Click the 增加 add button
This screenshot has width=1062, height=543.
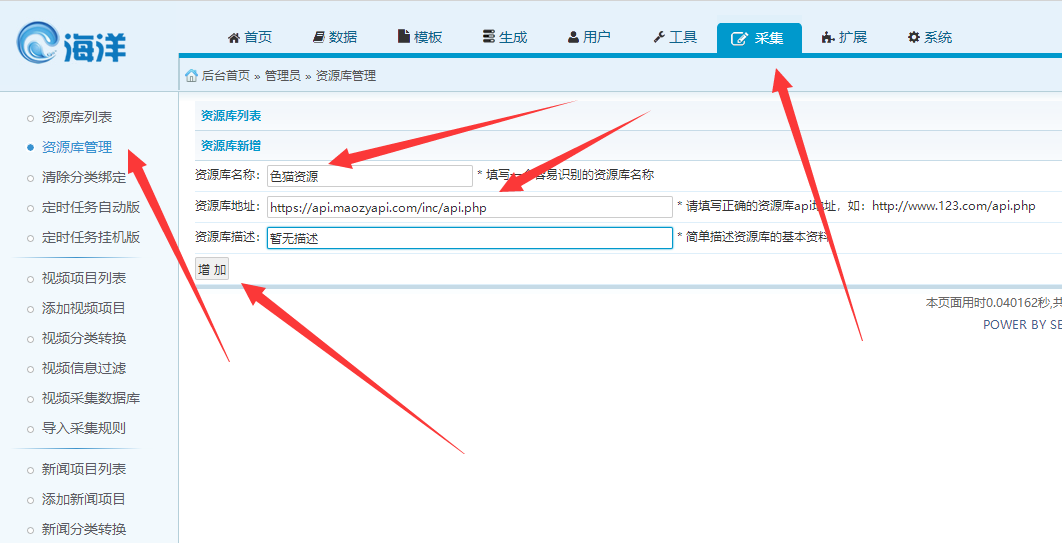(212, 270)
